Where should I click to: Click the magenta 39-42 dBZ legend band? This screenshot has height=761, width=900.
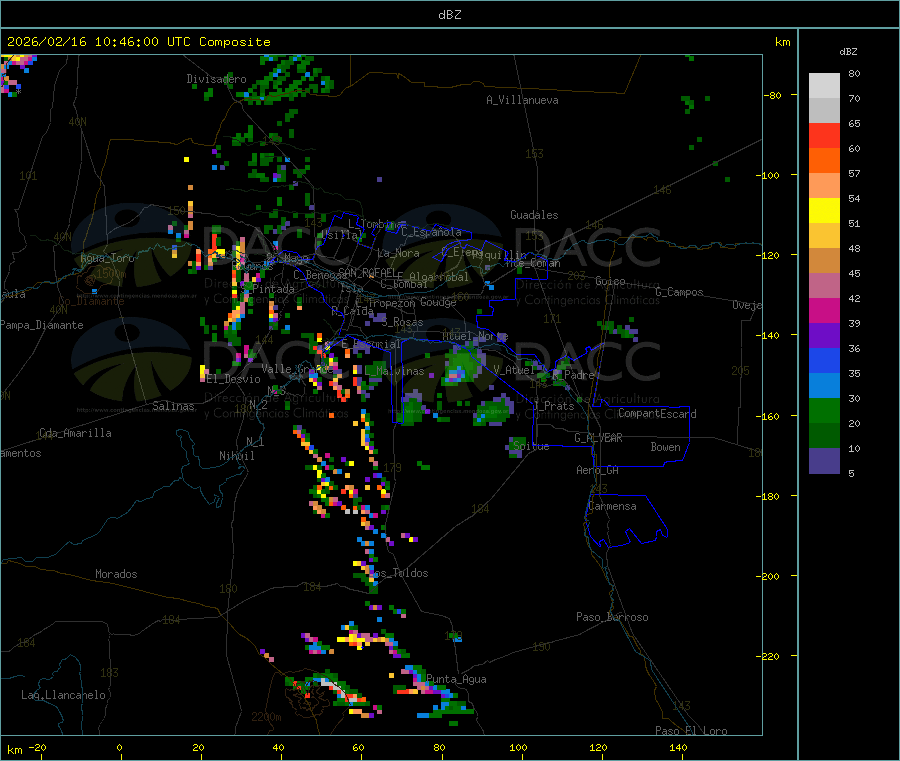(824, 310)
